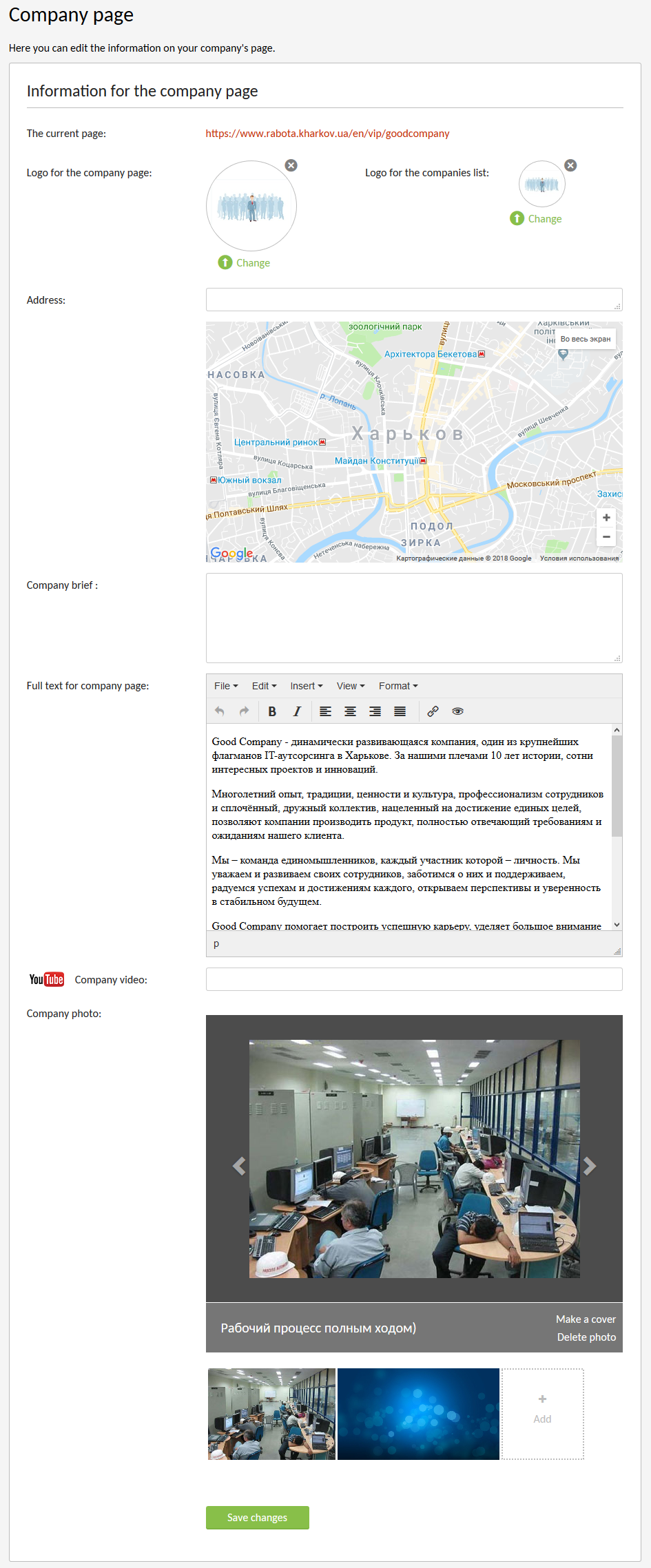
Task: Click the text editor scrollbar
Action: pyautogui.click(x=617, y=786)
